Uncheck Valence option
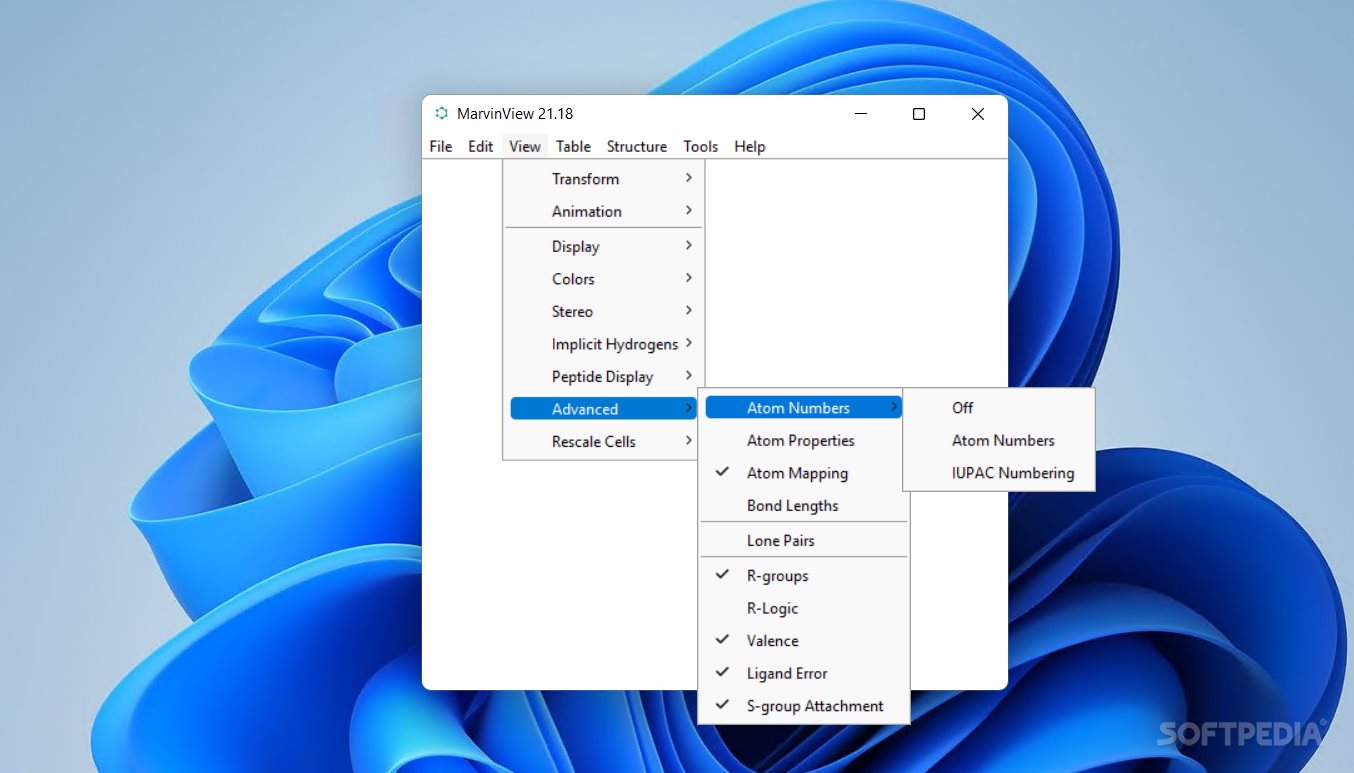1354x773 pixels. [x=803, y=641]
